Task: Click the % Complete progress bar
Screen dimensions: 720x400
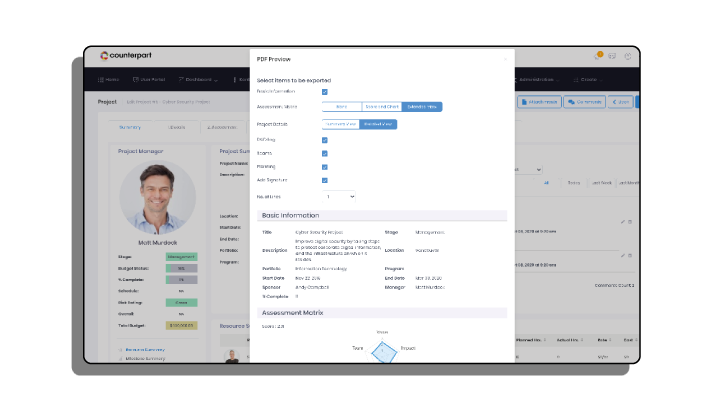Action: click(x=181, y=280)
